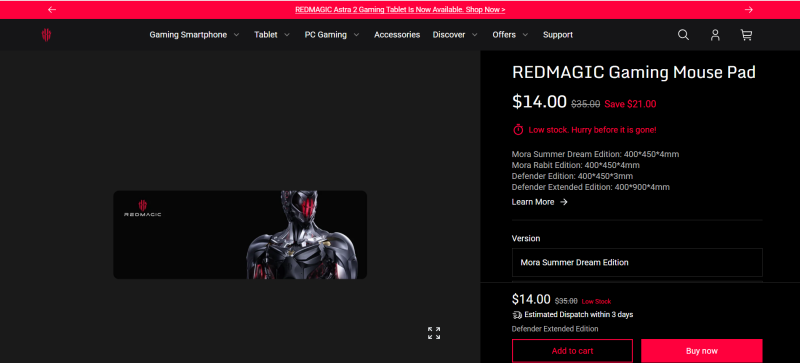This screenshot has height=363, width=800.
Task: Click 'Estimated Dispatch within 3 days' text
Action: (x=579, y=314)
